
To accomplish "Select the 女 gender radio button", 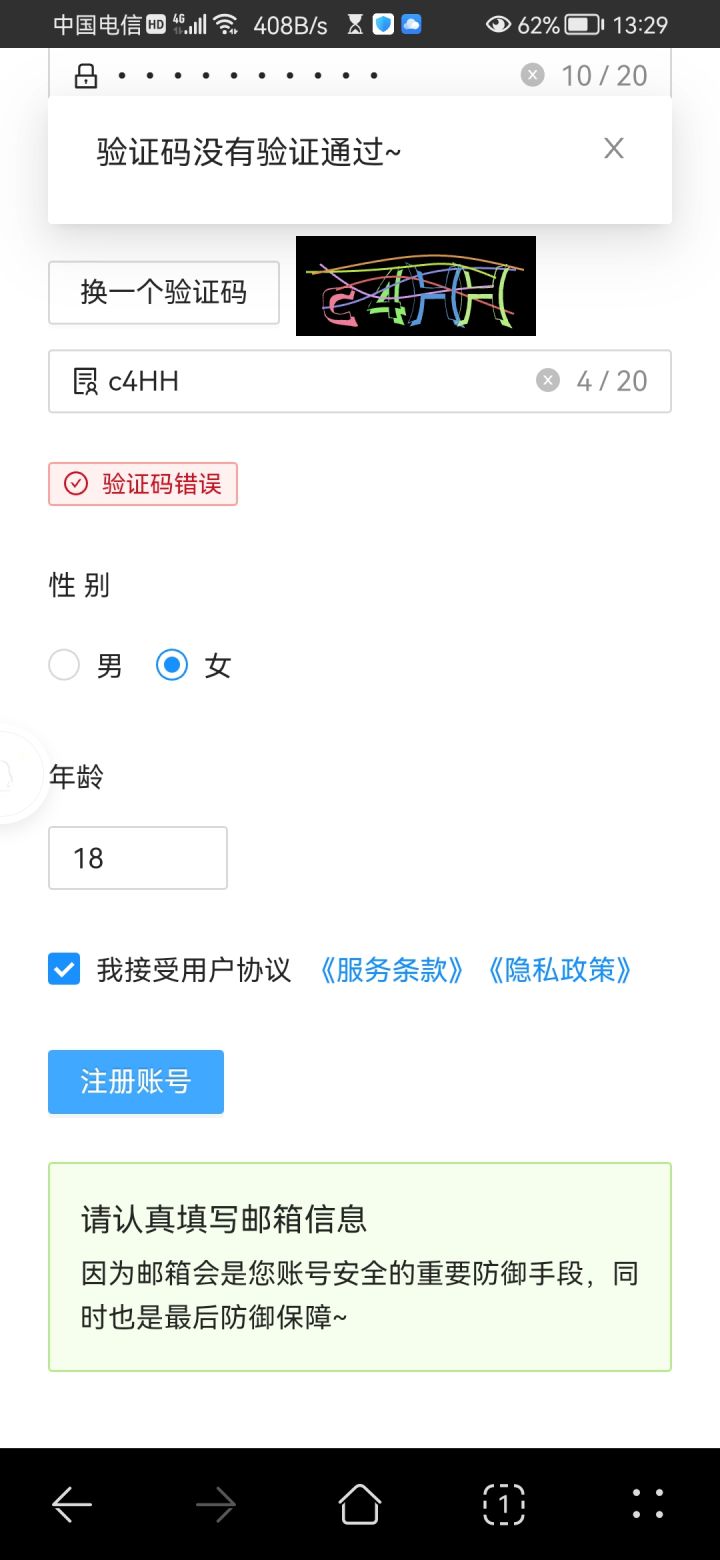I will pyautogui.click(x=172, y=665).
